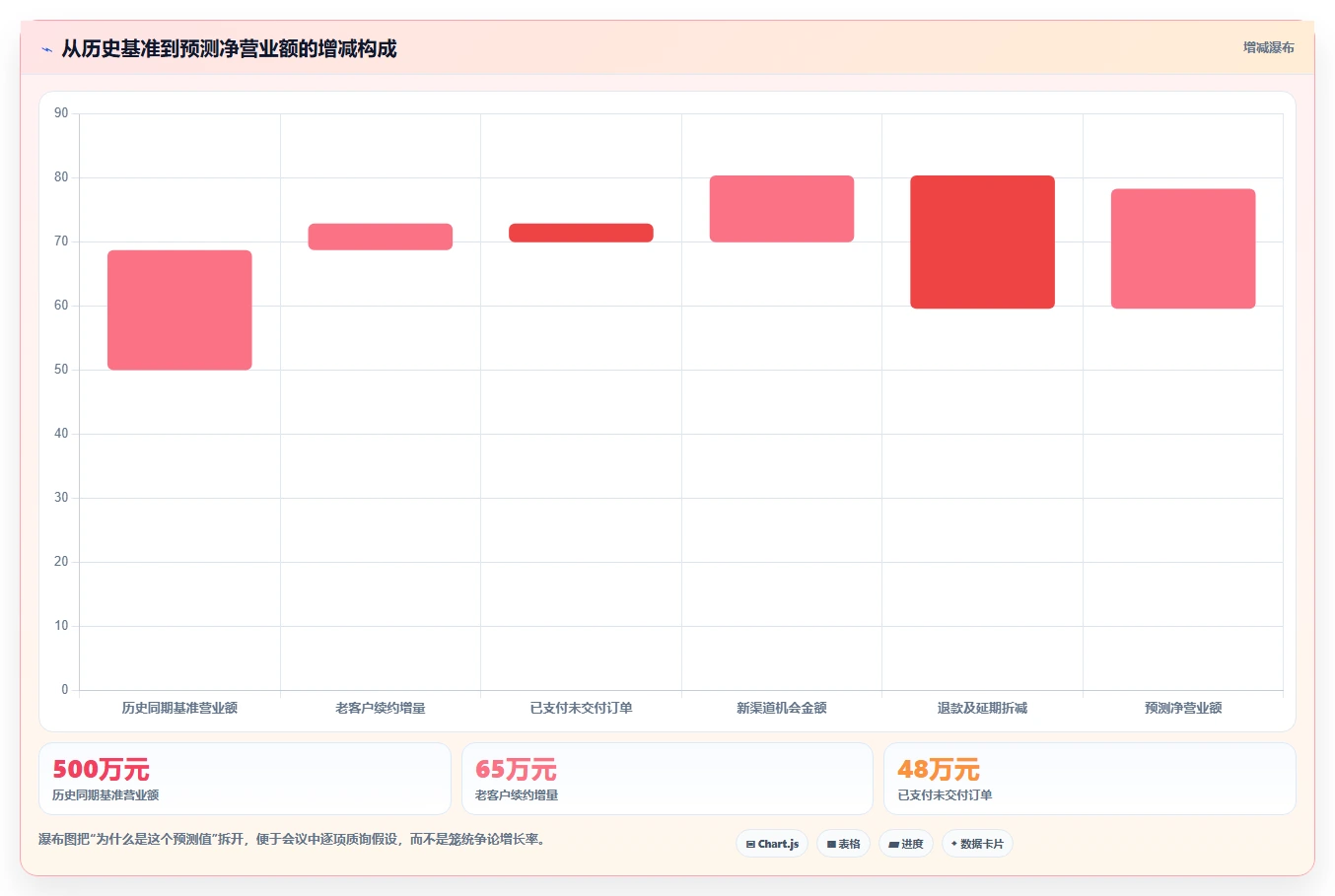This screenshot has height=896, width=1335.
Task: Click the 退款及延期折减 dark red bar
Action: click(x=982, y=242)
